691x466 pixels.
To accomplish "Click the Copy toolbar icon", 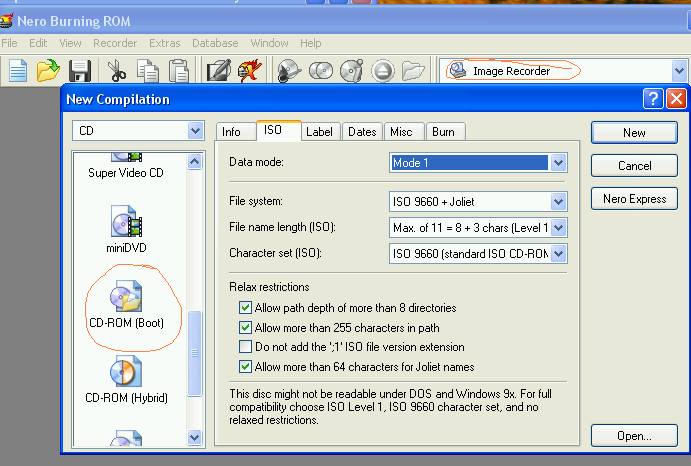I will coord(148,71).
